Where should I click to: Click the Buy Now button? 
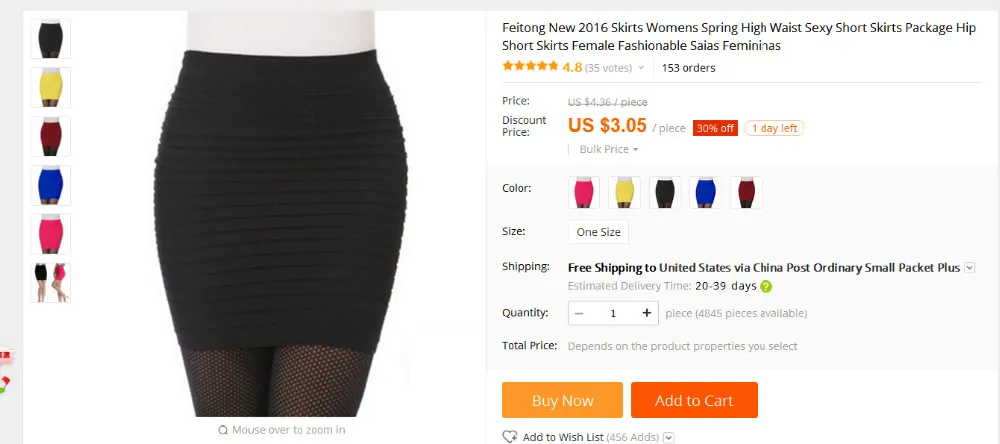562,400
